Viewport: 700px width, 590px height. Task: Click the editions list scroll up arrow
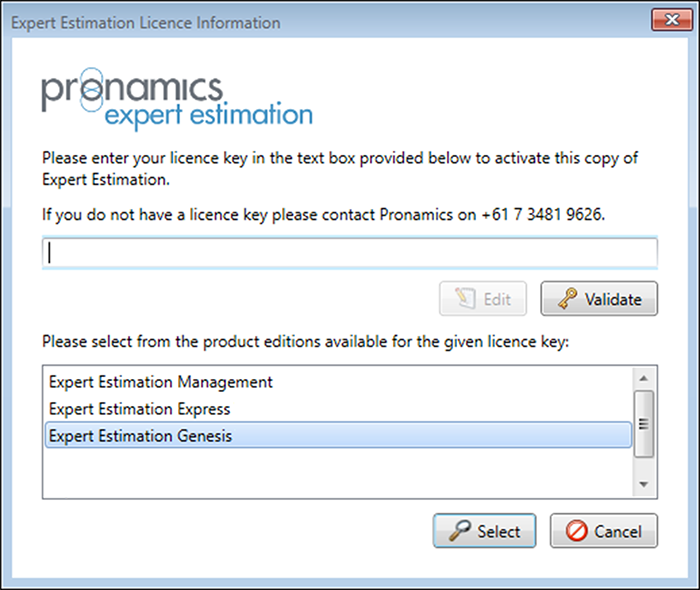pyautogui.click(x=643, y=378)
